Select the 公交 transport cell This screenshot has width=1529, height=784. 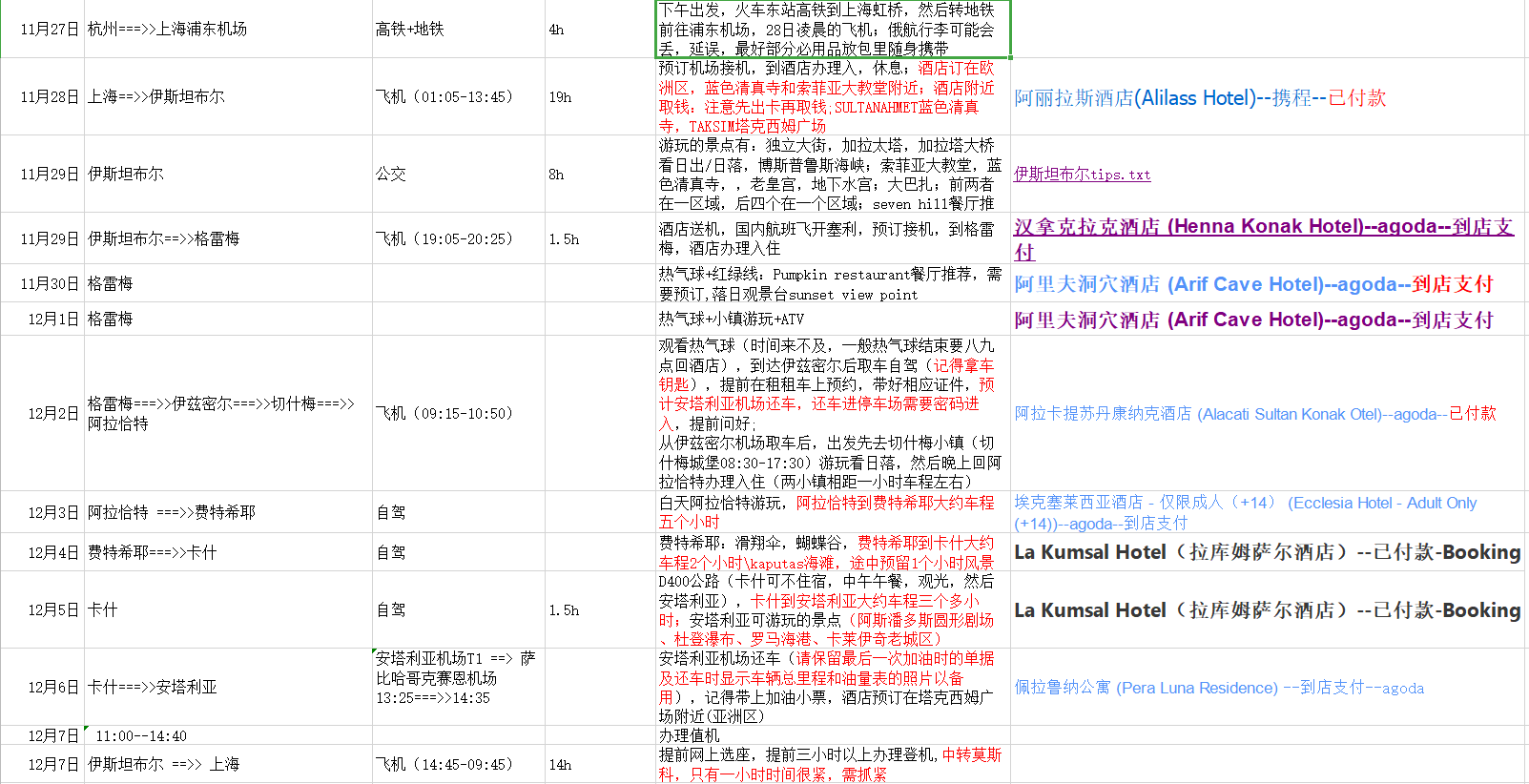(x=459, y=175)
